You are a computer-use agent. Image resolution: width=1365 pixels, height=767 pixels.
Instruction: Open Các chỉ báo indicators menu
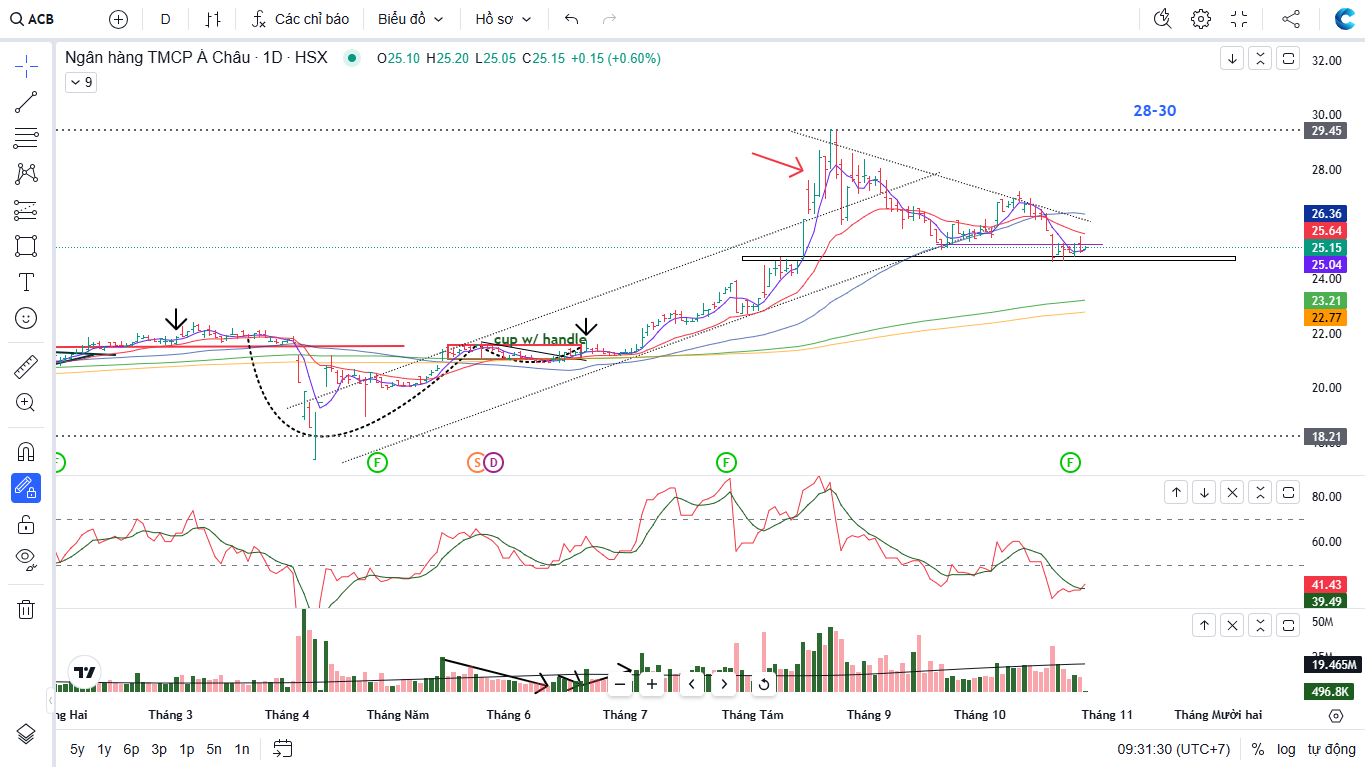click(300, 19)
